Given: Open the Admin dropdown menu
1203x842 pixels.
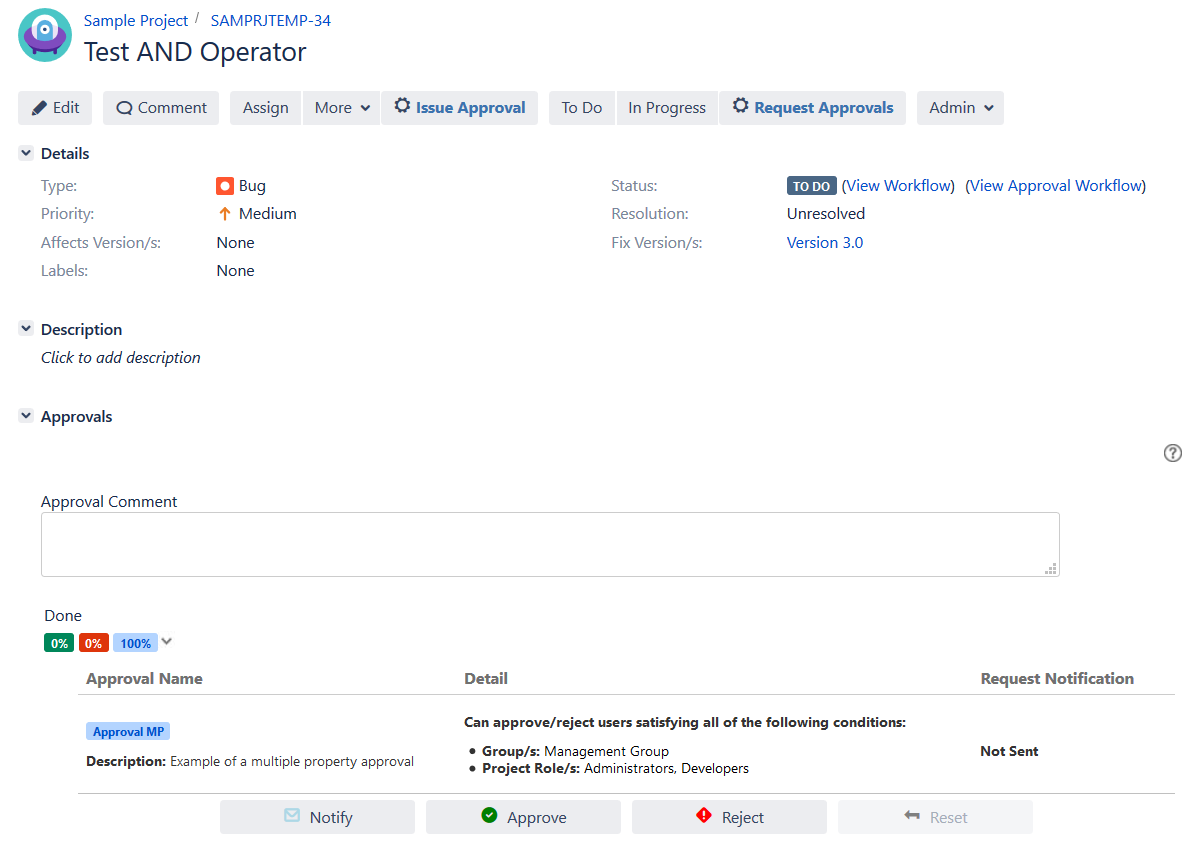Looking at the screenshot, I should 960,108.
